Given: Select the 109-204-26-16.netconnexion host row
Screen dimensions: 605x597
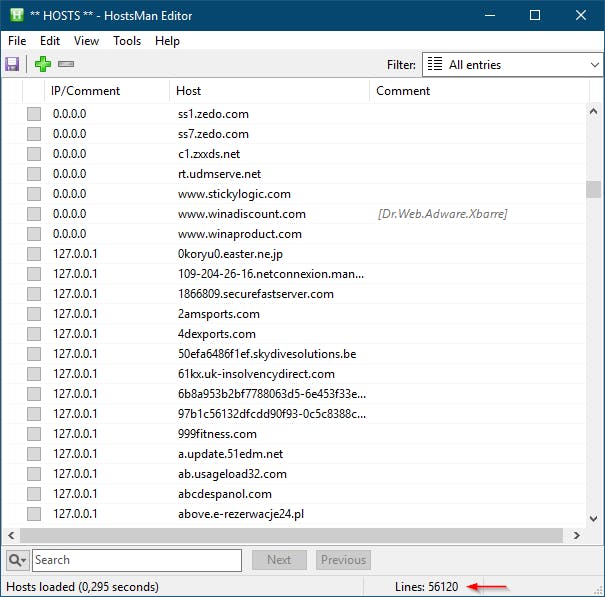Looking at the screenshot, I should coord(296,274).
